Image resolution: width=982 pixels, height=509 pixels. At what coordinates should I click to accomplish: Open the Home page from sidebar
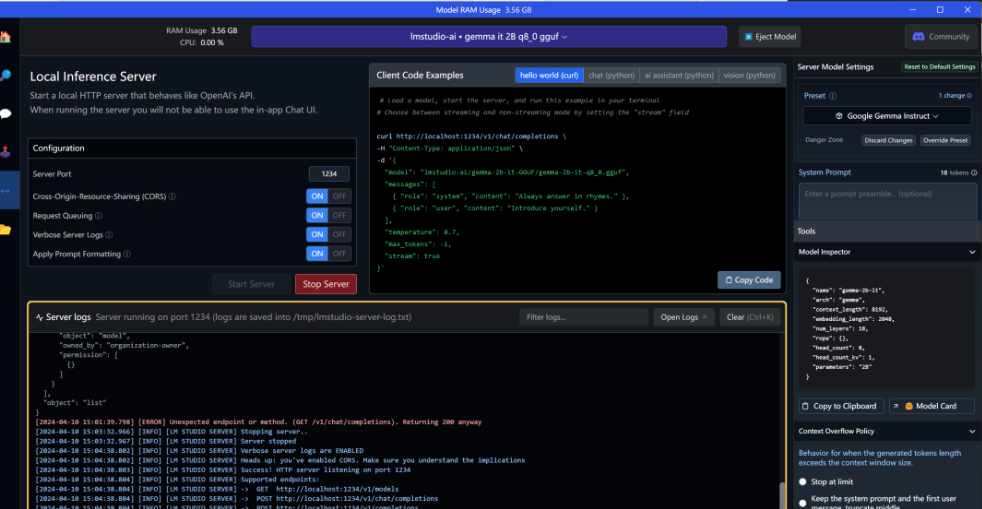(x=5, y=37)
